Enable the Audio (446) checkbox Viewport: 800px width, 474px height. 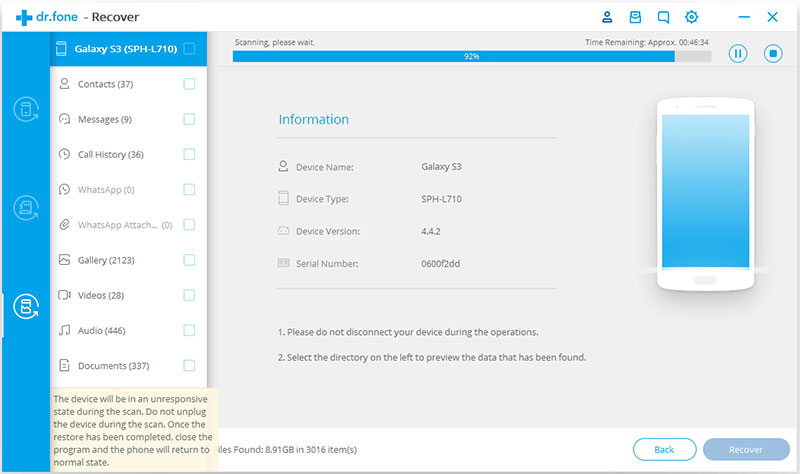tap(189, 330)
